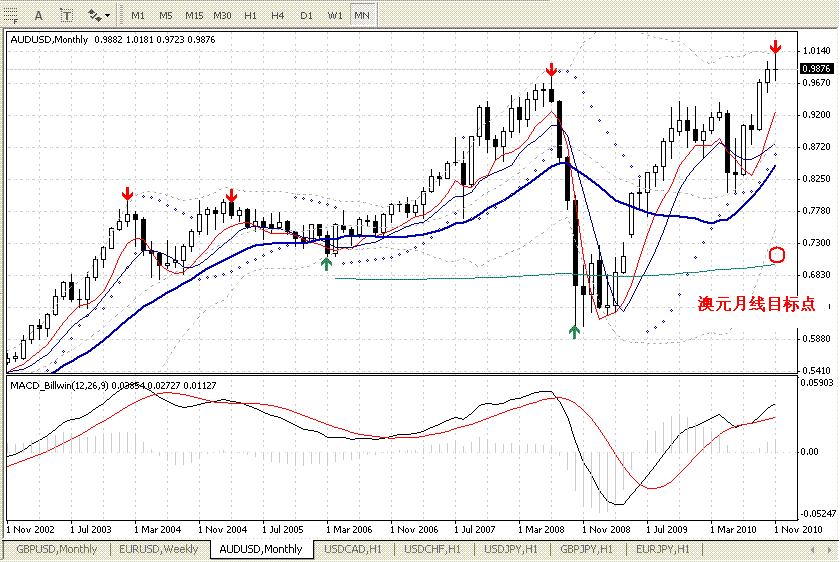Screen dimensions: 840x562
Task: Choose the W1 weekly timeframe
Action: 335,16
